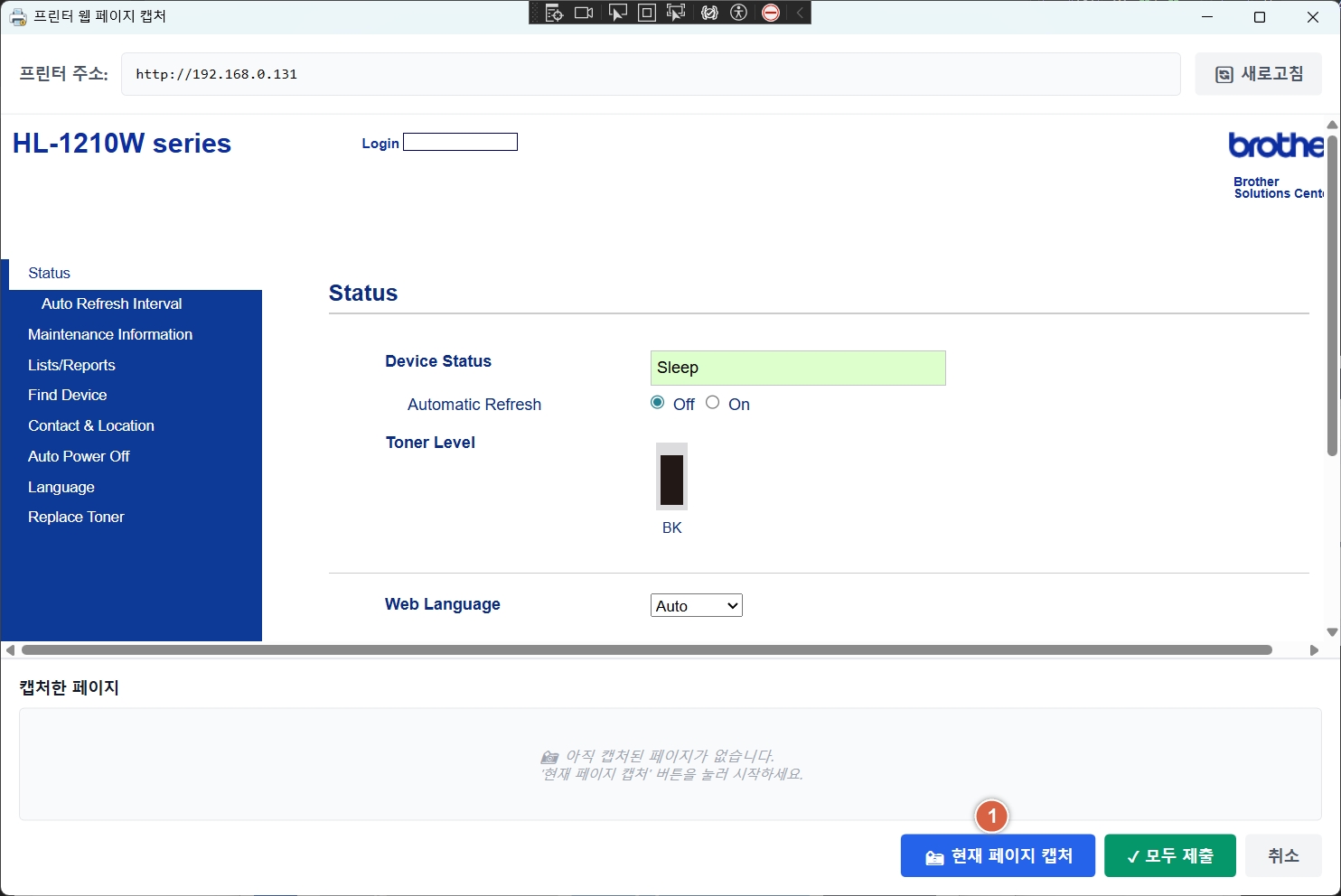Click the video camera icon in debug toolbar
1341x896 pixels.
click(x=584, y=13)
